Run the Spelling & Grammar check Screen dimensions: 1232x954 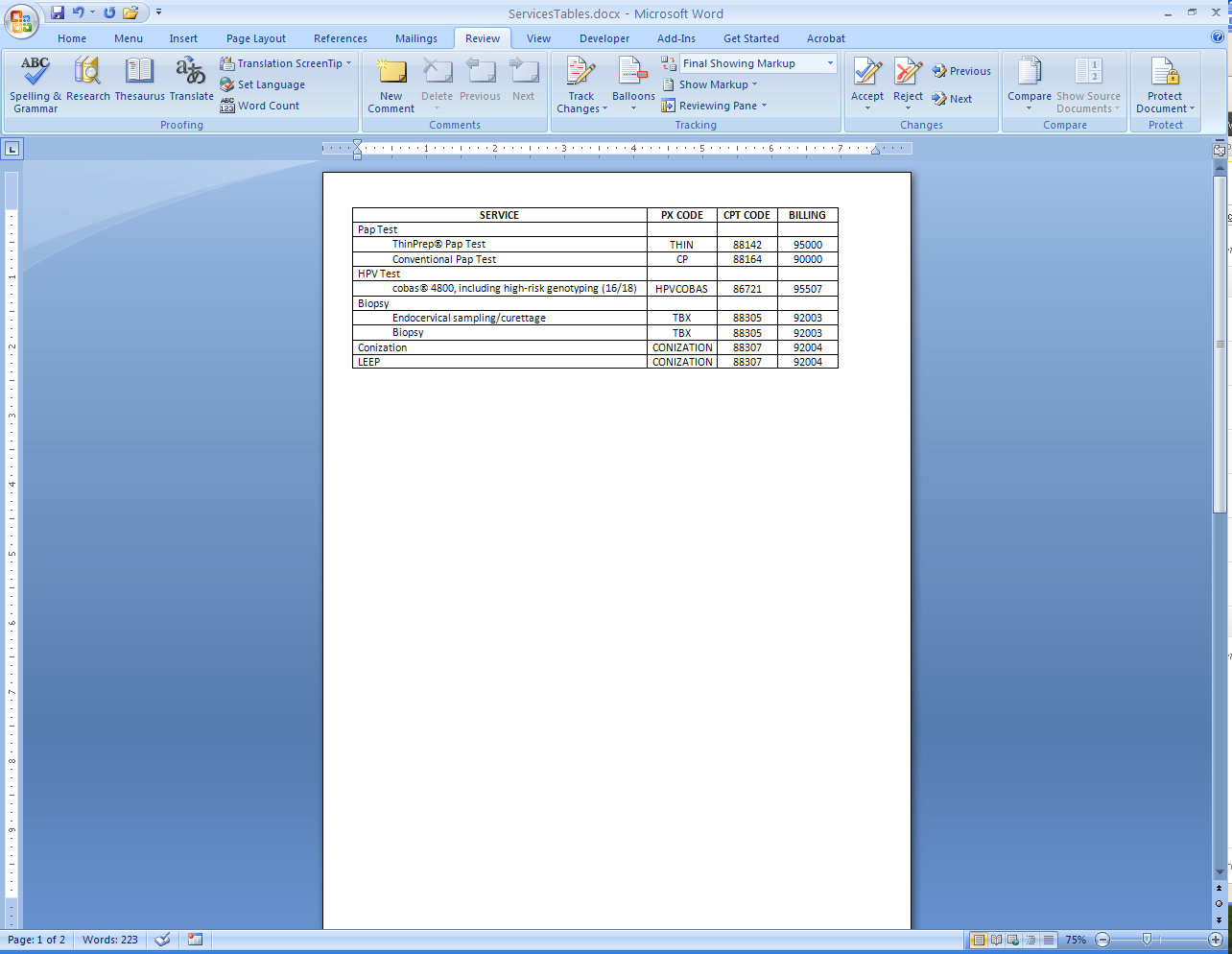pos(36,83)
